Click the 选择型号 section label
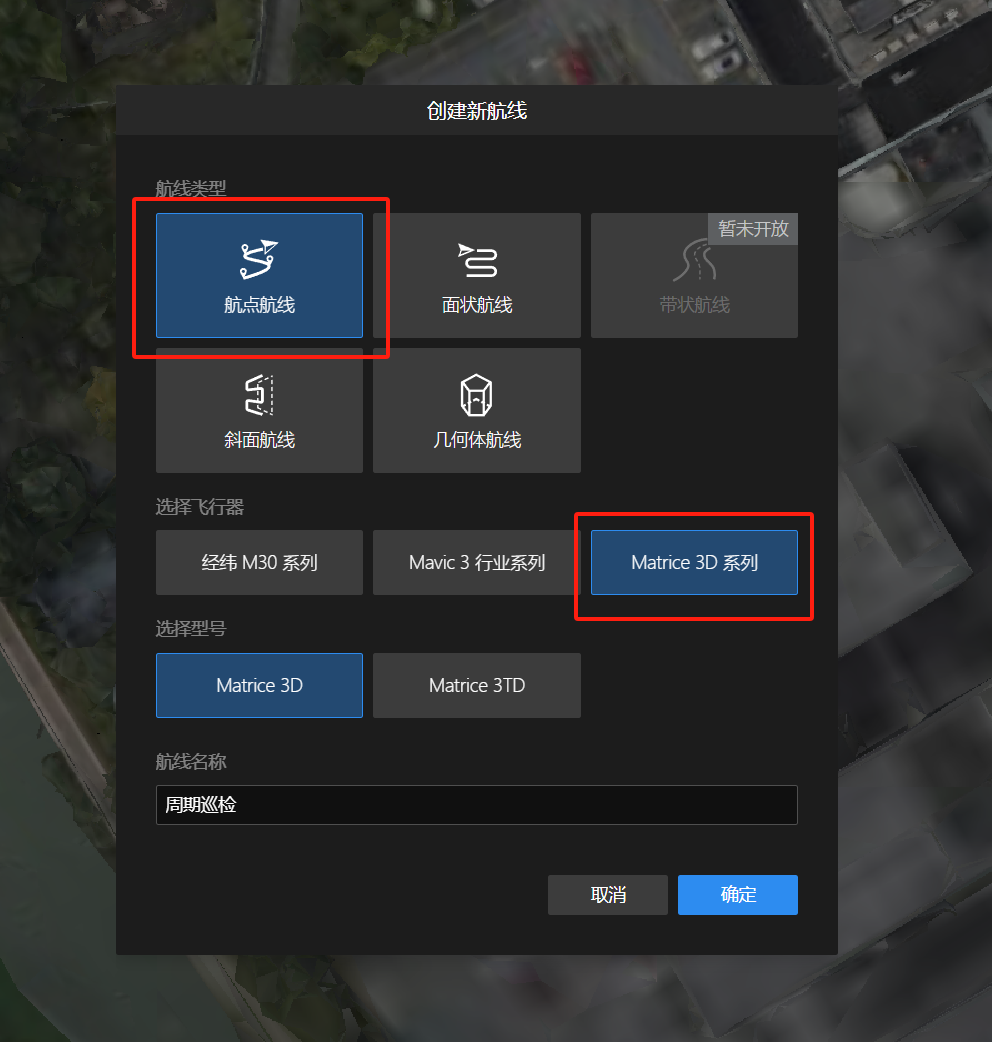 191,629
